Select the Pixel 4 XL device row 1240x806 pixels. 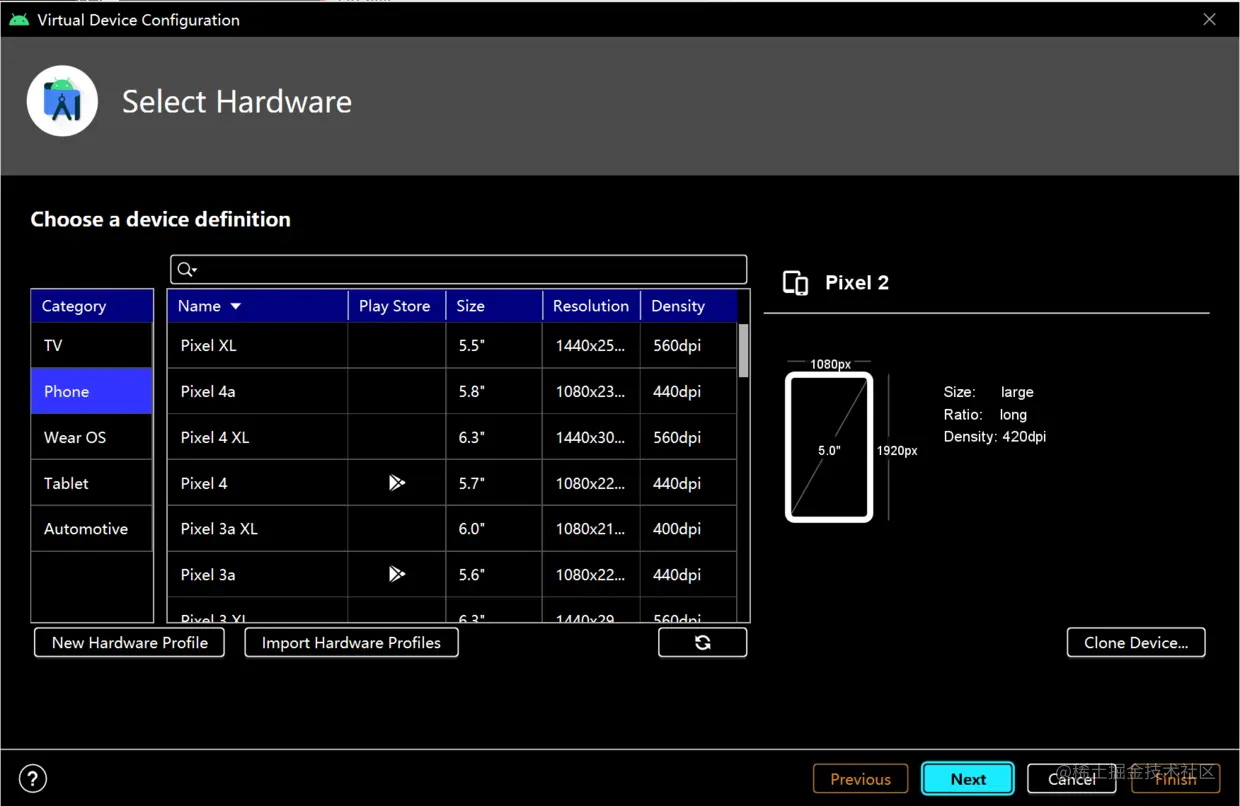452,437
